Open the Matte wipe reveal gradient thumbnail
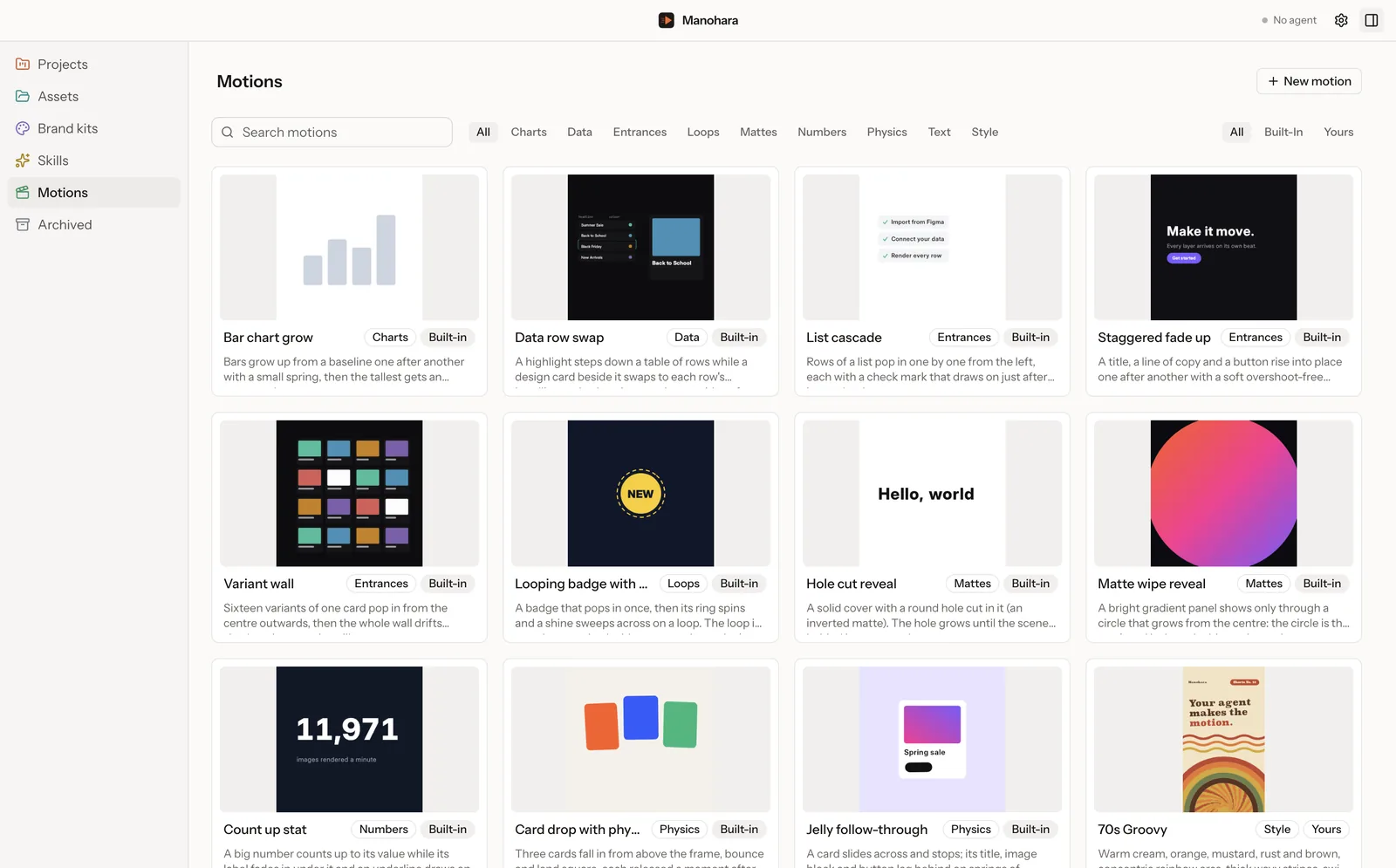This screenshot has width=1396, height=868. click(x=1223, y=494)
